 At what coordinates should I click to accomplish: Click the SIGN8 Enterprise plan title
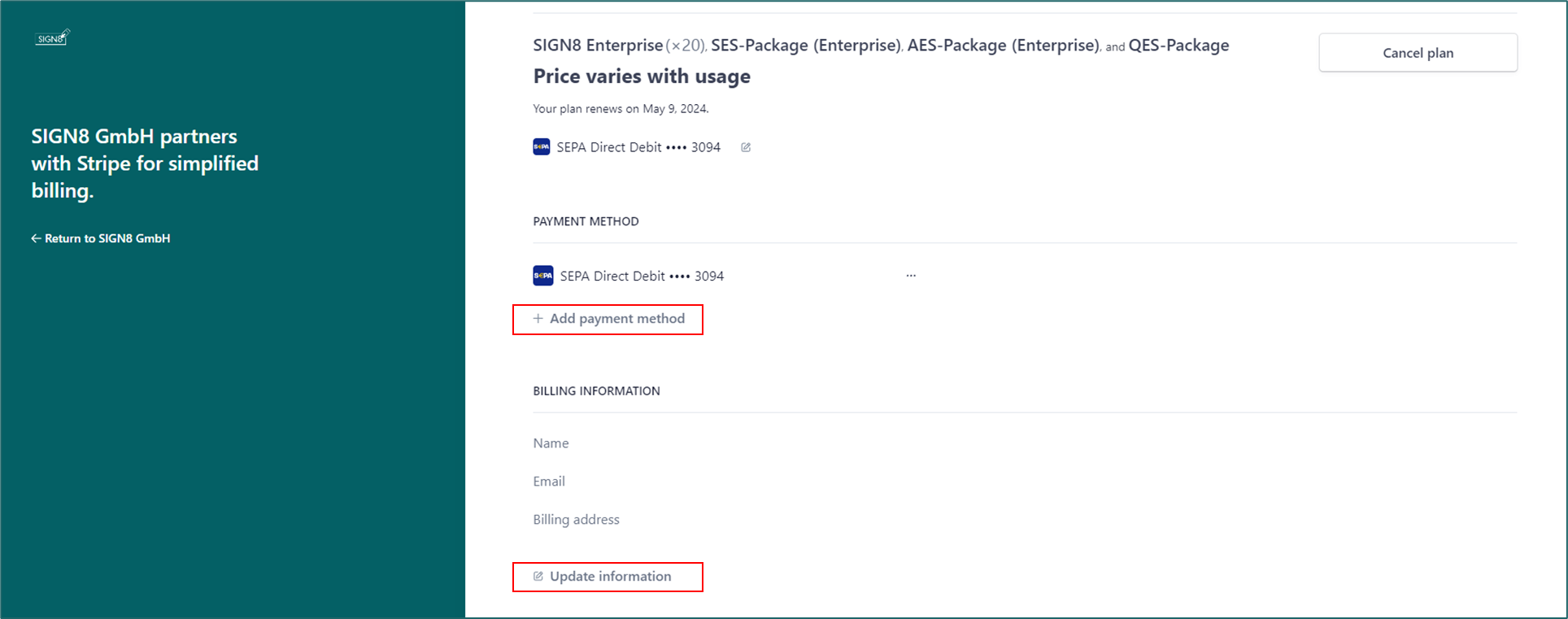tap(598, 46)
